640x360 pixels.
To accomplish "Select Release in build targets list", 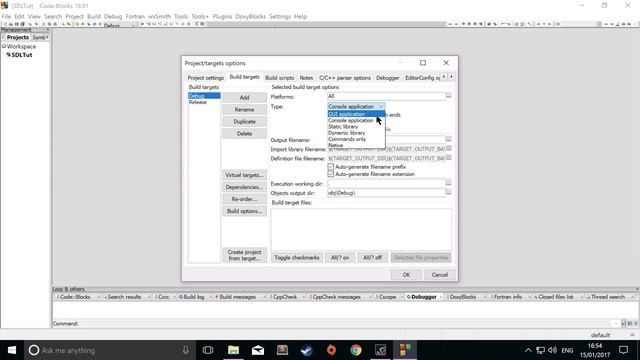I will (x=198, y=102).
